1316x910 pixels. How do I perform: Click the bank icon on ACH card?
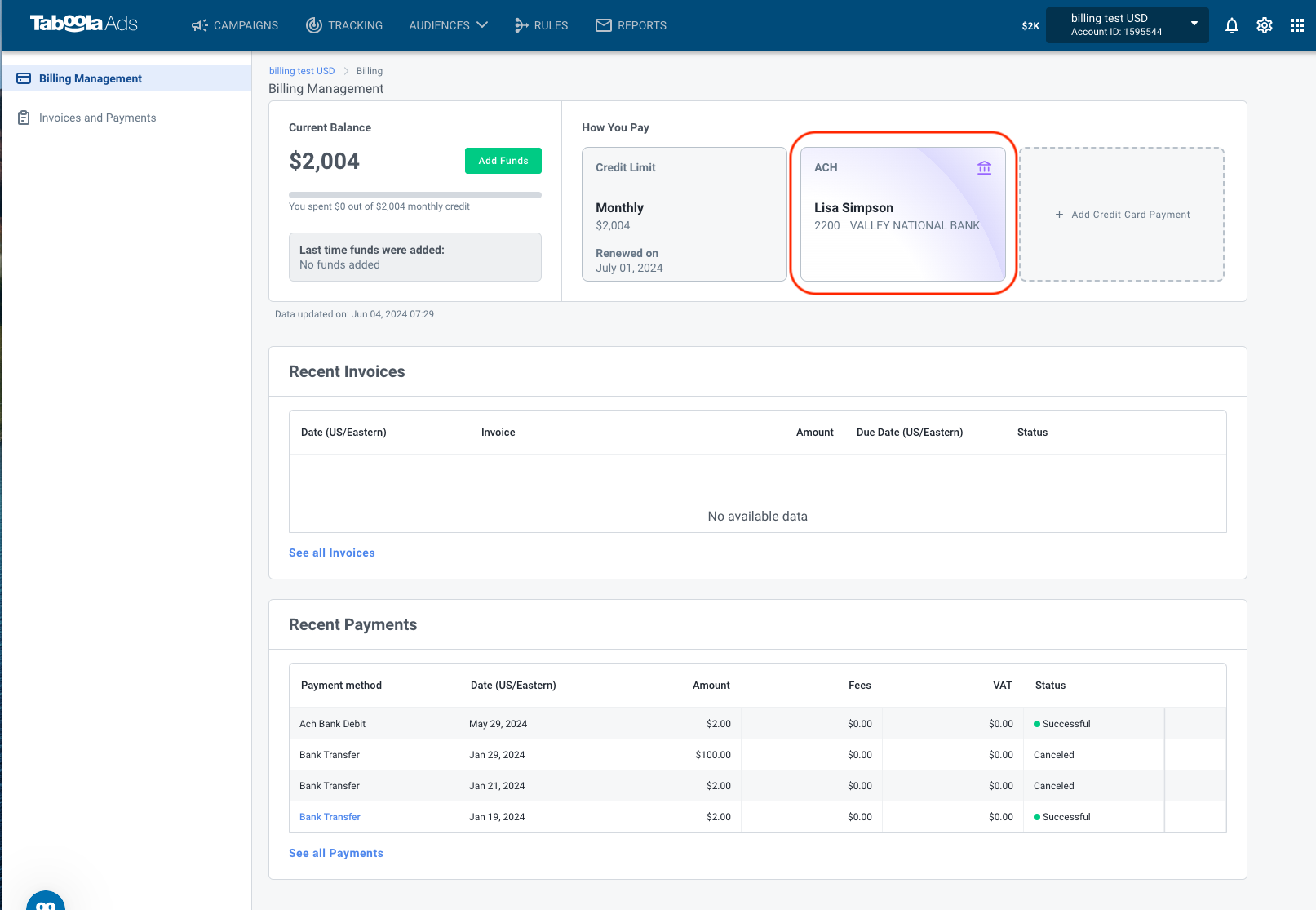pos(985,167)
